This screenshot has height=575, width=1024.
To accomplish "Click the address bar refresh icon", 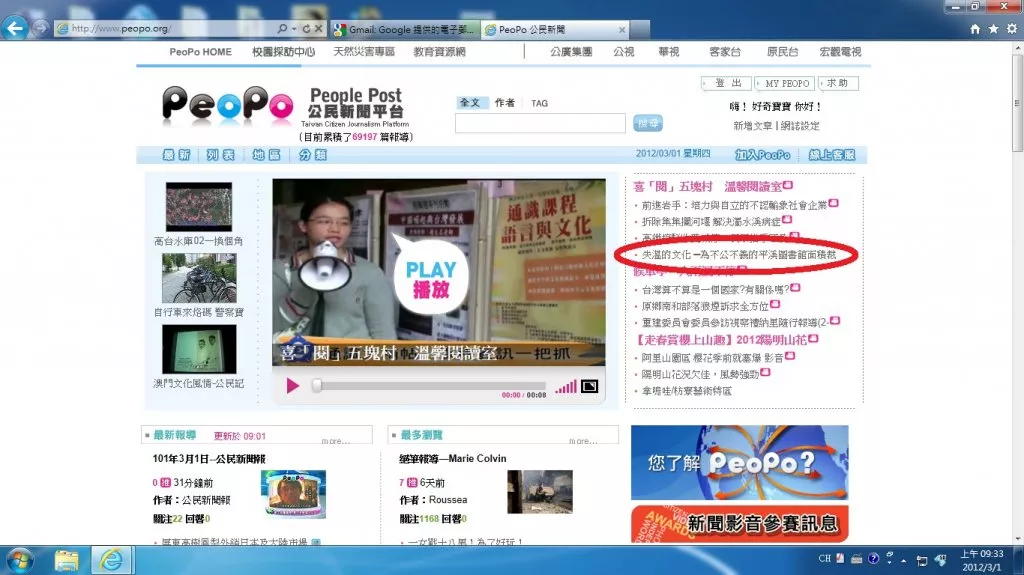I will point(306,29).
